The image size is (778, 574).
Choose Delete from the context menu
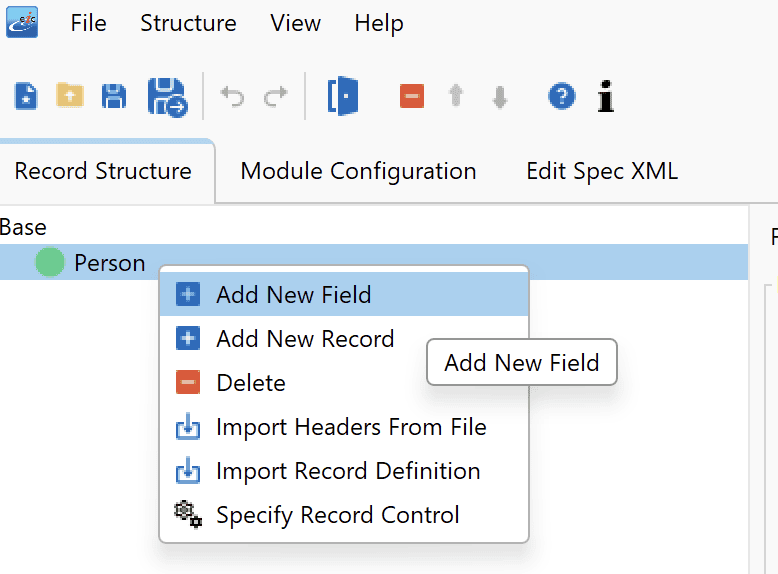[344, 383]
